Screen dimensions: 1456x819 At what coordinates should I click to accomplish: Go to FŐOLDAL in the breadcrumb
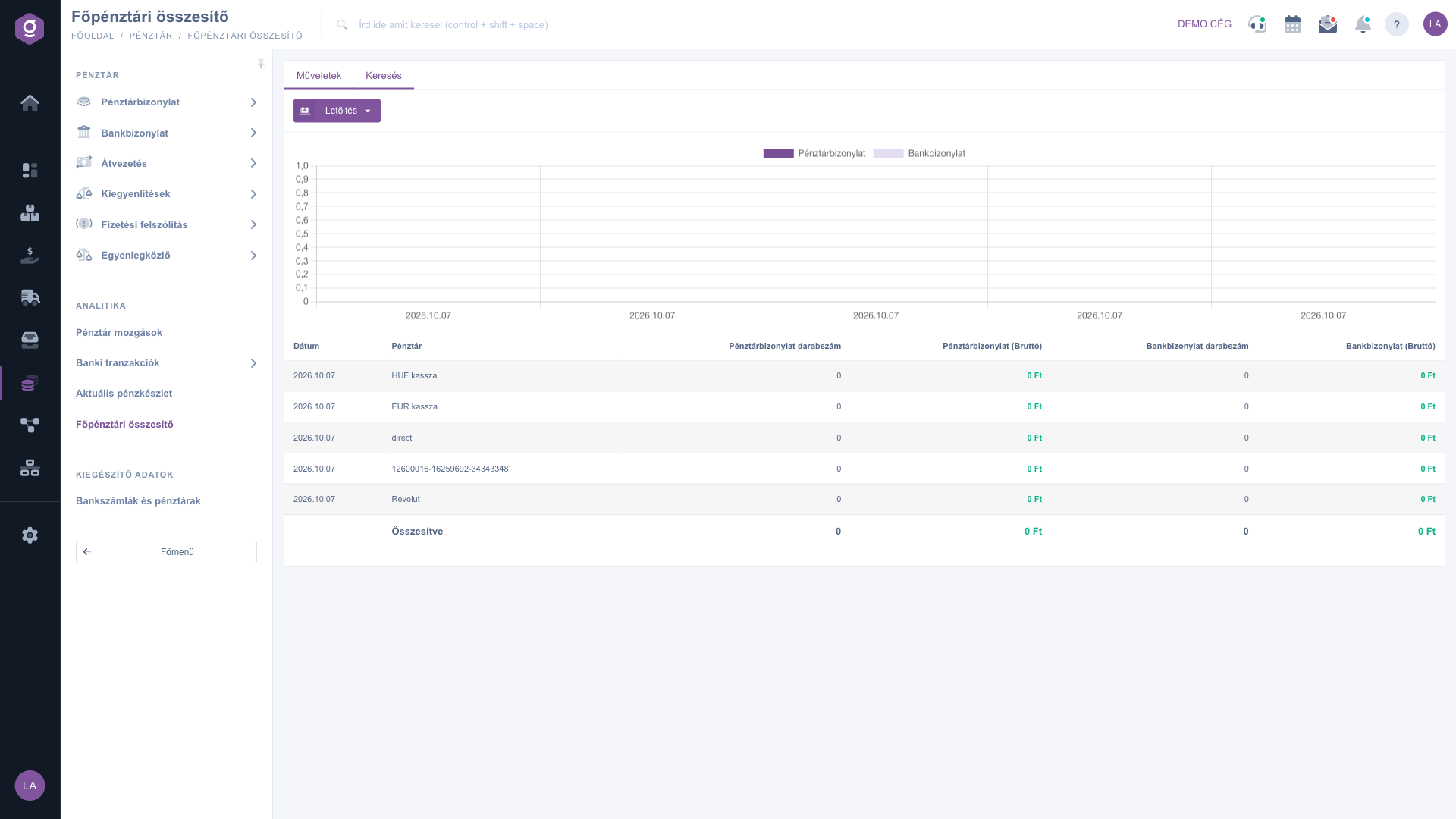[x=93, y=36]
